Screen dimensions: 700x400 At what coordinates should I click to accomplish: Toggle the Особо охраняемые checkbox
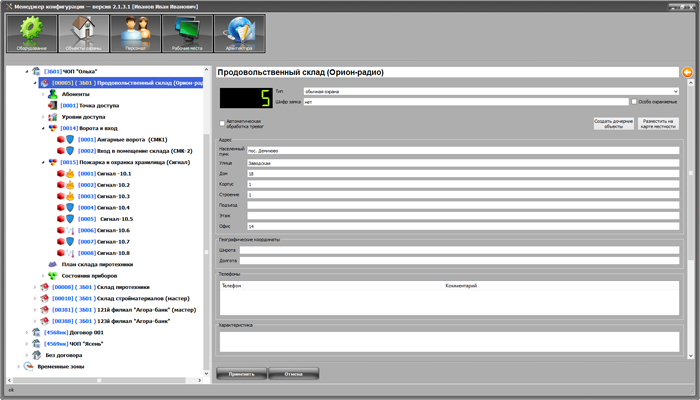tap(633, 101)
